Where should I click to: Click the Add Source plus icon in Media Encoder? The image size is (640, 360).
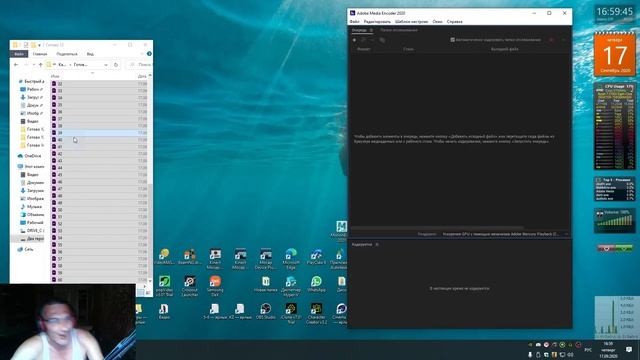click(354, 40)
